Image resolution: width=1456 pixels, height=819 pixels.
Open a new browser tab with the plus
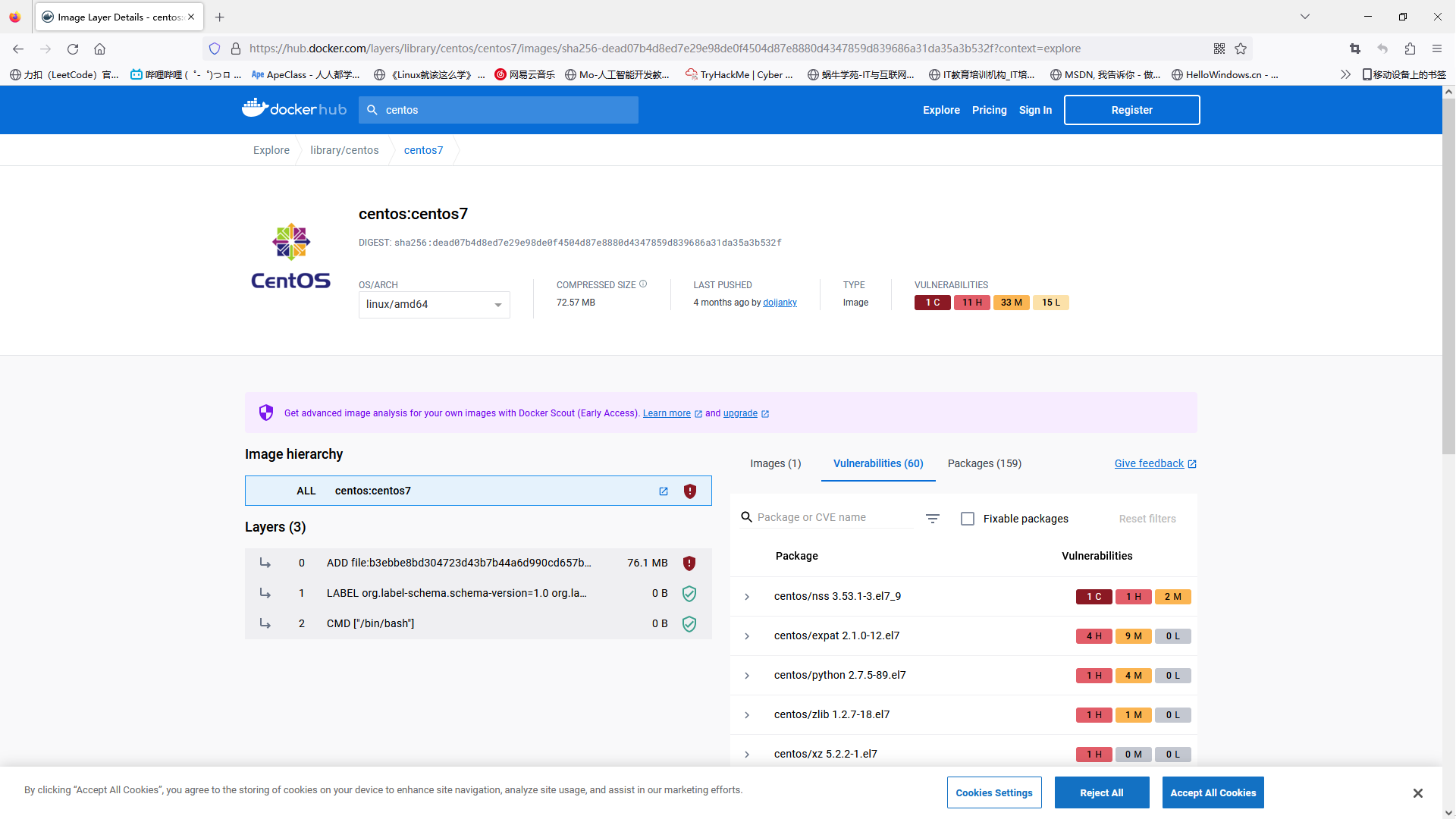pos(220,17)
